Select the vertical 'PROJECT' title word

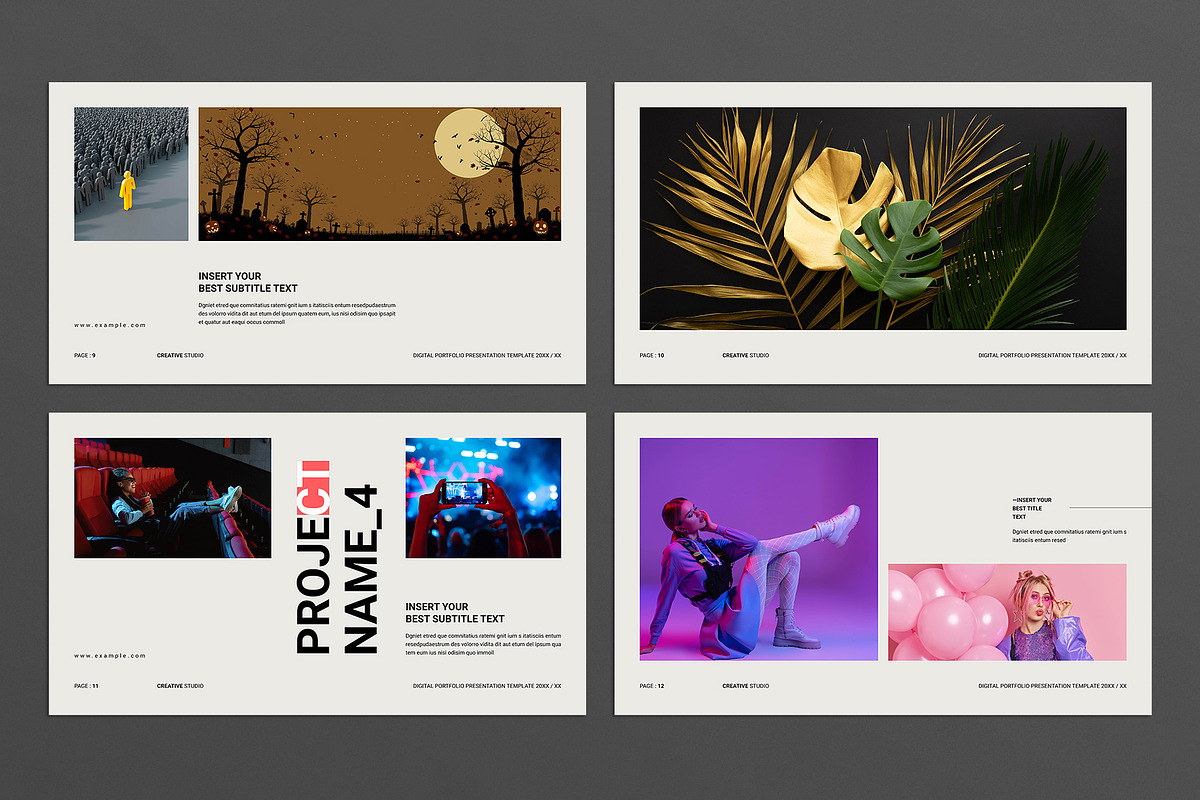click(x=314, y=557)
